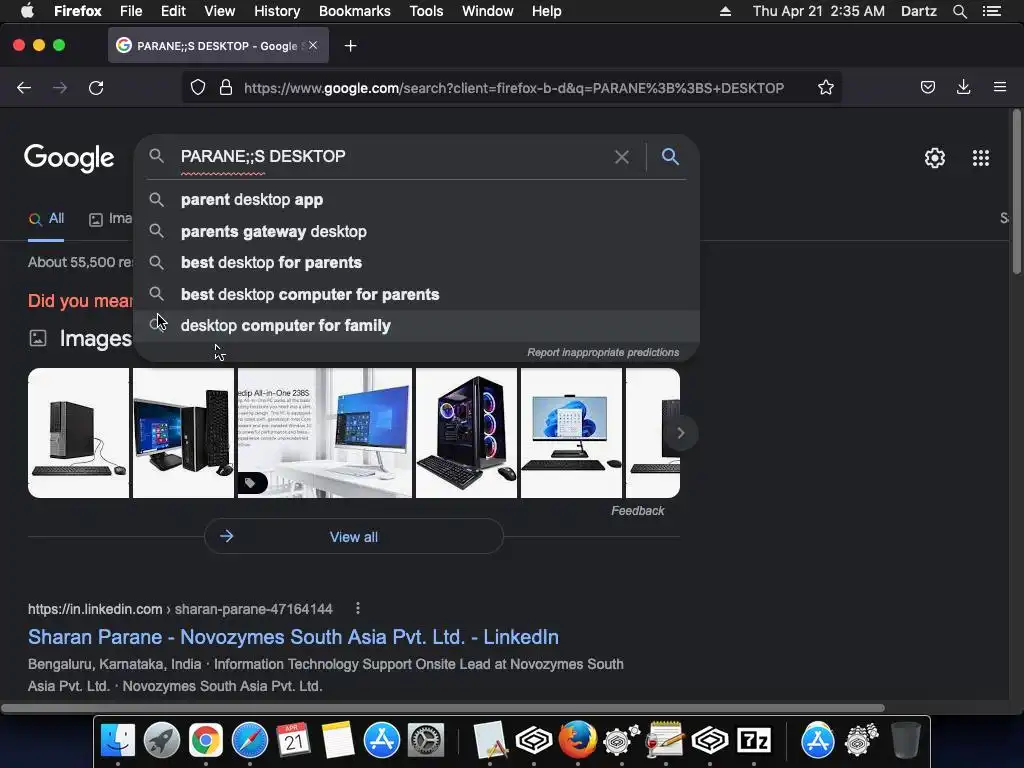Open more options for the LinkedIn result
The height and width of the screenshot is (768, 1024).
[358, 609]
